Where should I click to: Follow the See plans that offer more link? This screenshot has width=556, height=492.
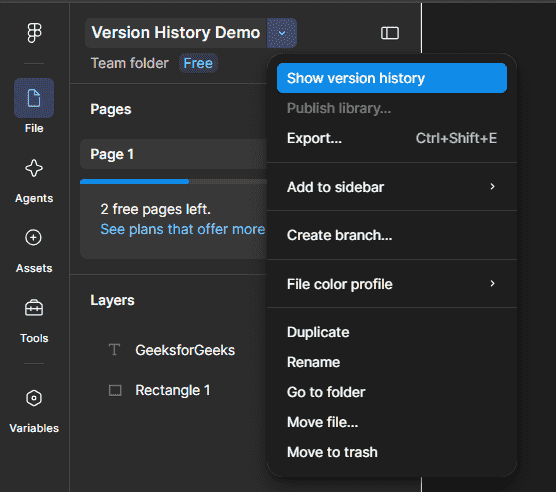coord(182,229)
